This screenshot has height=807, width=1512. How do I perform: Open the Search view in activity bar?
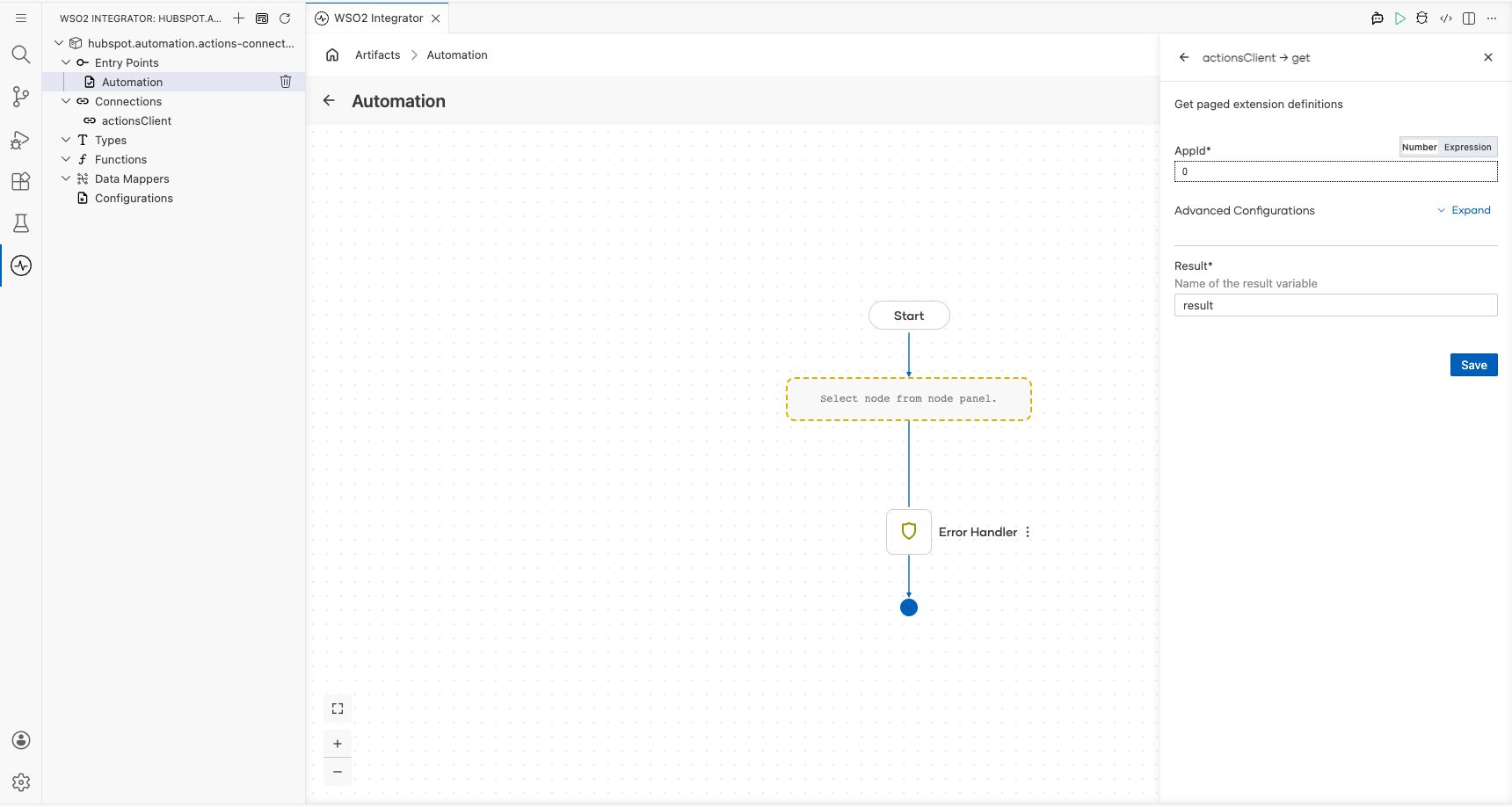[21, 55]
